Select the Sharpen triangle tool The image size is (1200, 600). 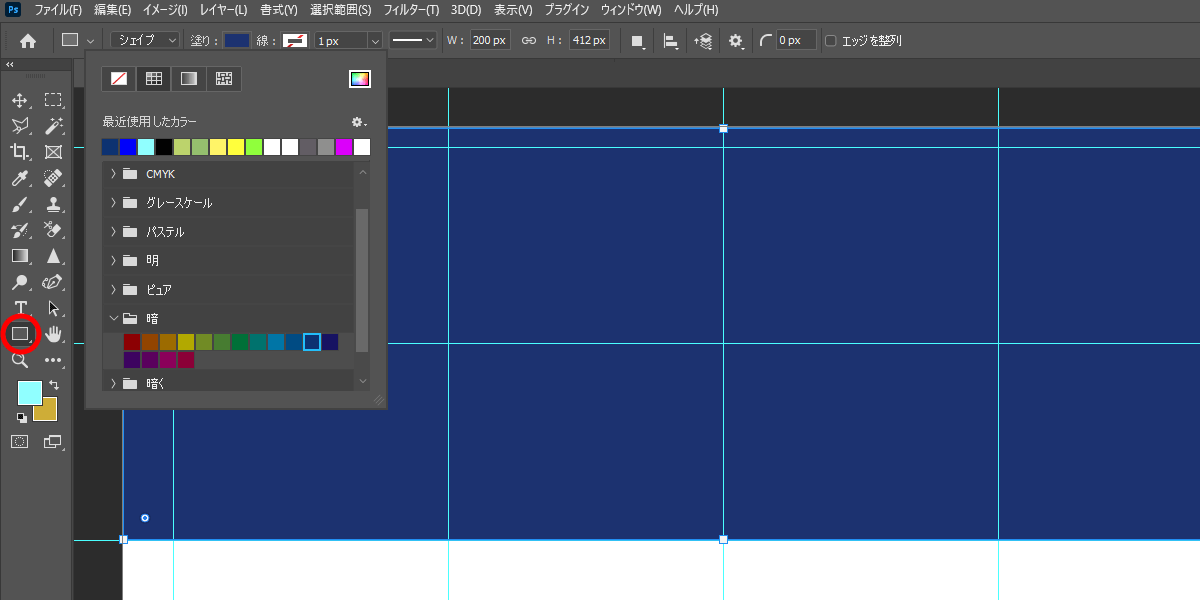(53, 256)
